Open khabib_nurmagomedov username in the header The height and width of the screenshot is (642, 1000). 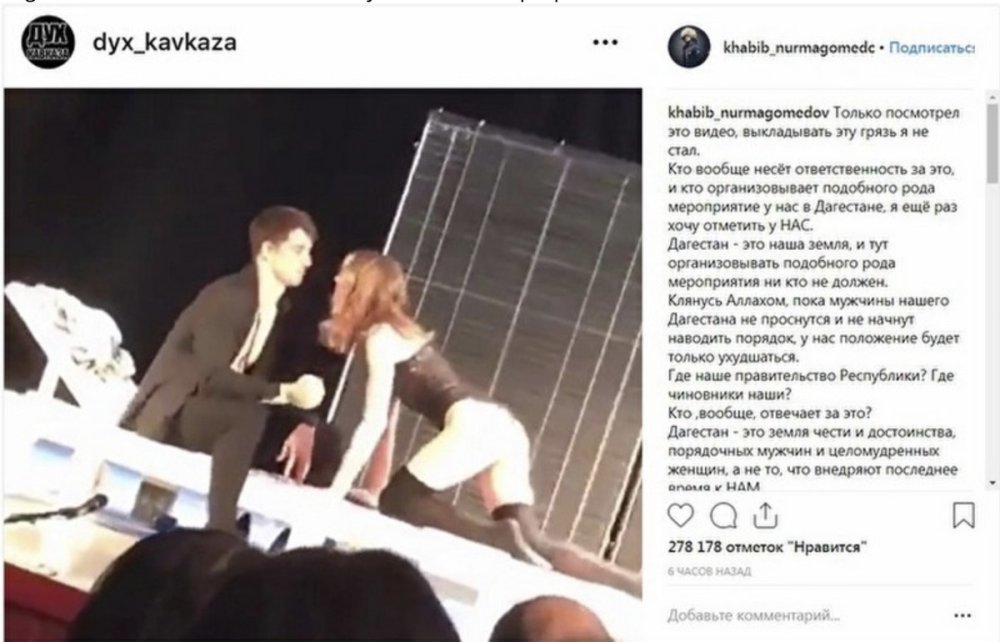point(798,48)
